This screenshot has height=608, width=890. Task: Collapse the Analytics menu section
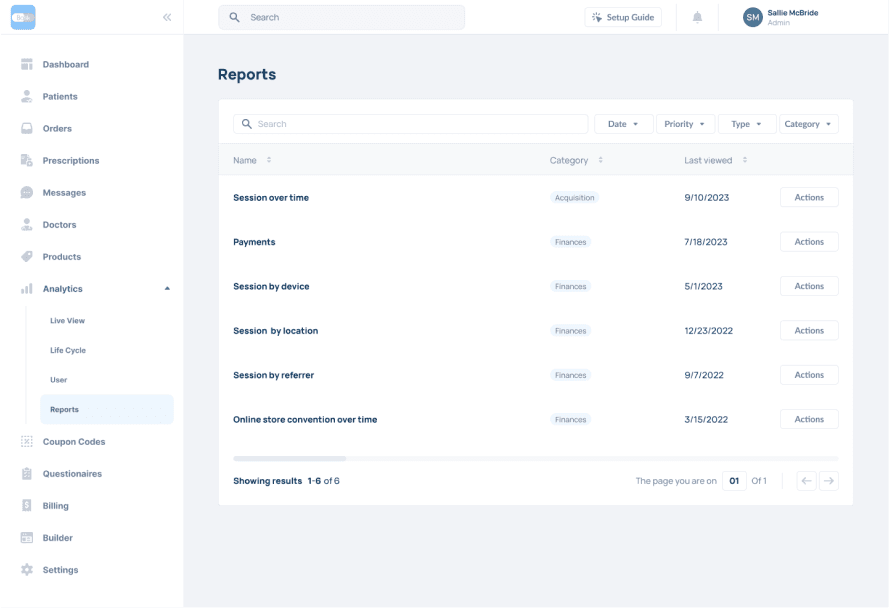[167, 289]
